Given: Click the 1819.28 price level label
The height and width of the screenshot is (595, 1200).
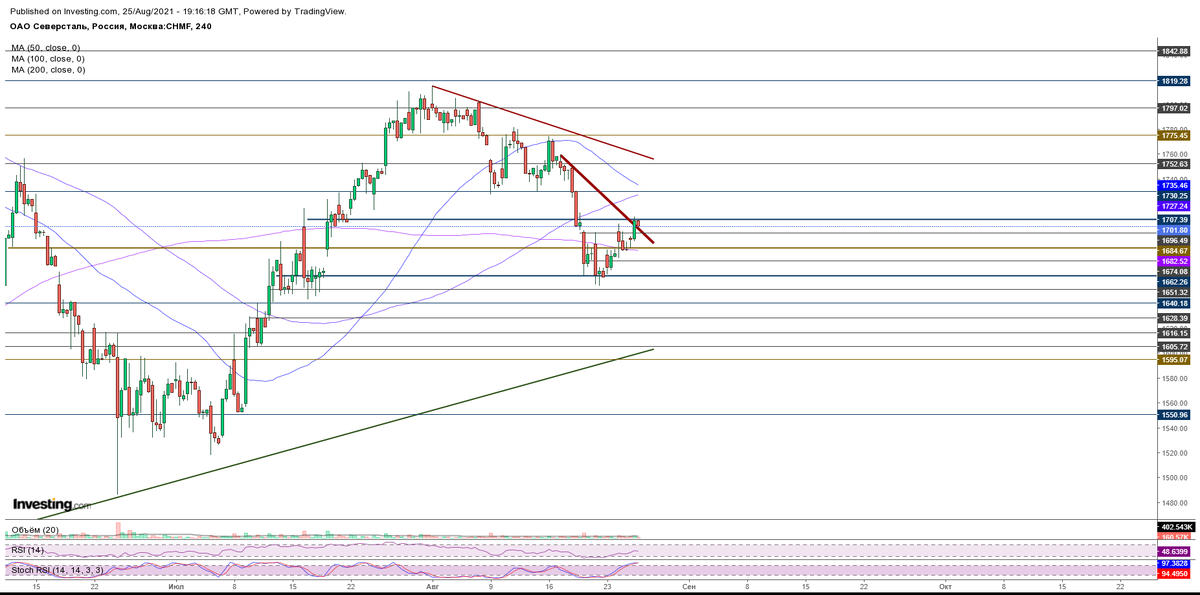Looking at the screenshot, I should 1174,80.
